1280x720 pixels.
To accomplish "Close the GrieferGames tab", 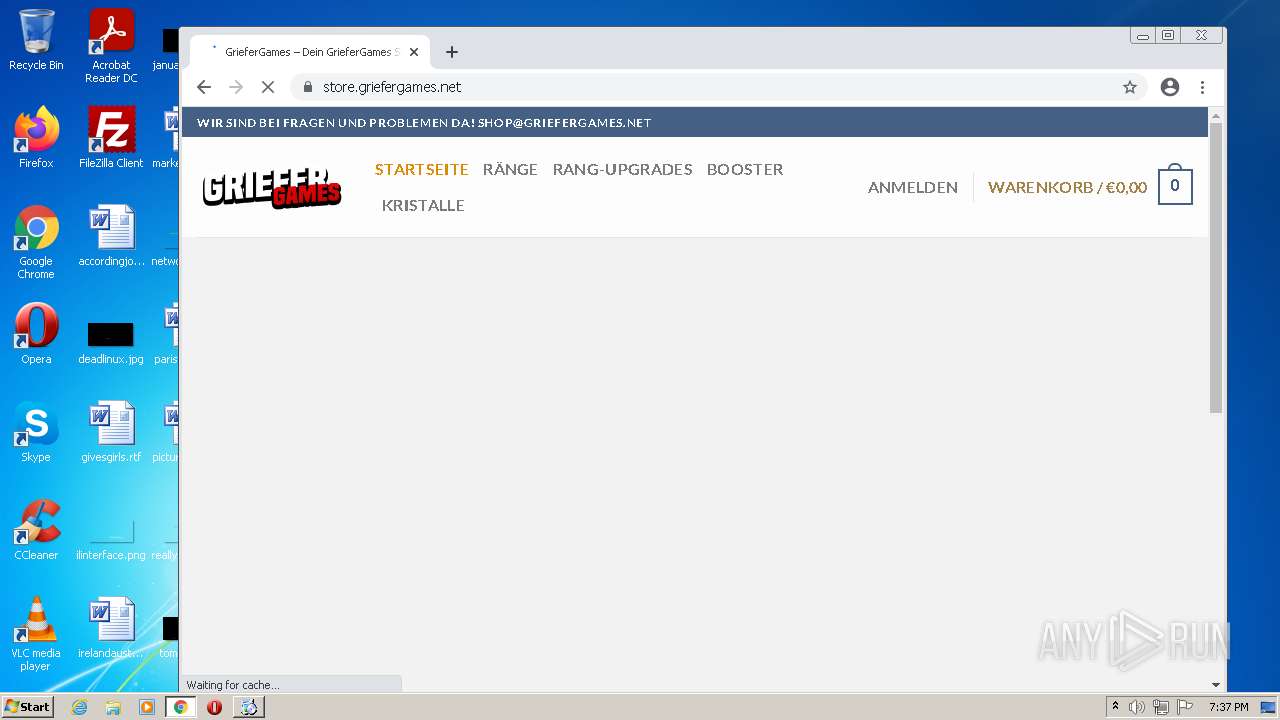I will click(414, 52).
